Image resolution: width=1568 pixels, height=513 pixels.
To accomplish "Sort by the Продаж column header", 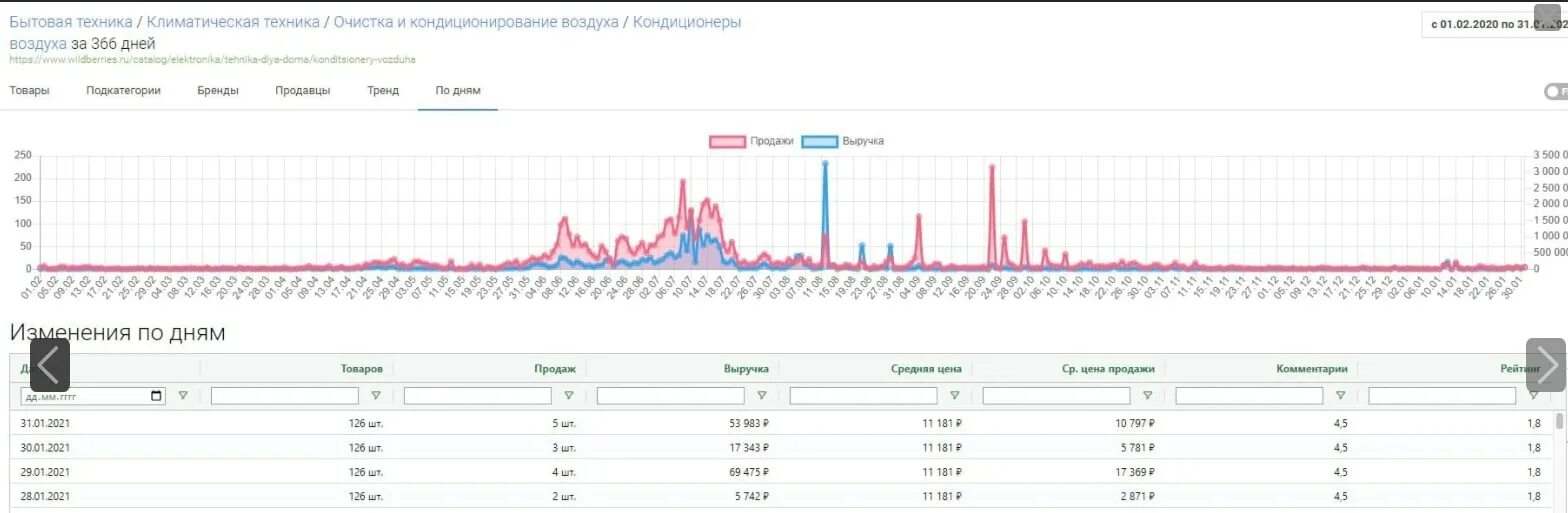I will [557, 369].
